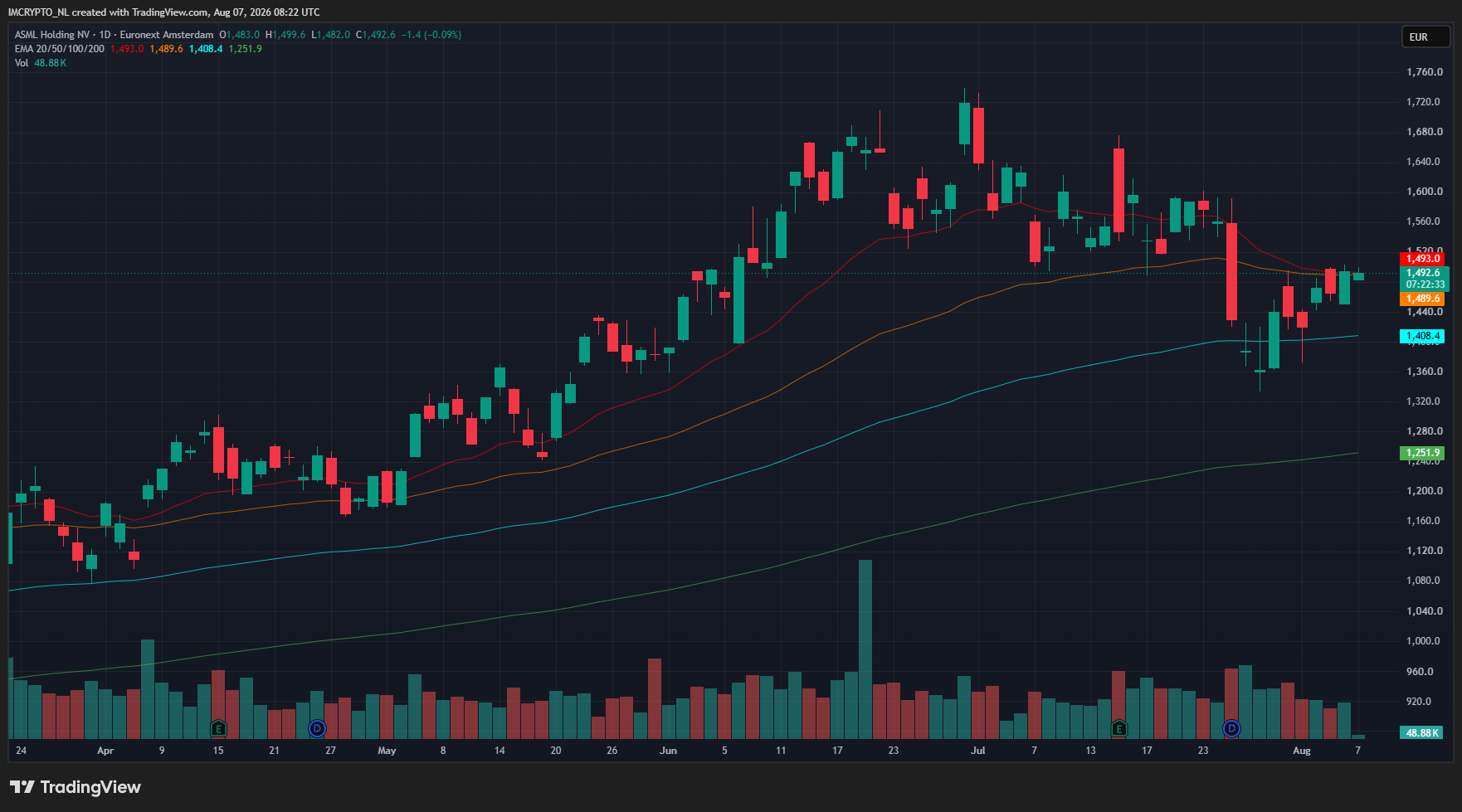Open the EUR currency selector
Screen dimensions: 1462x812
pyautogui.click(x=1425, y=36)
